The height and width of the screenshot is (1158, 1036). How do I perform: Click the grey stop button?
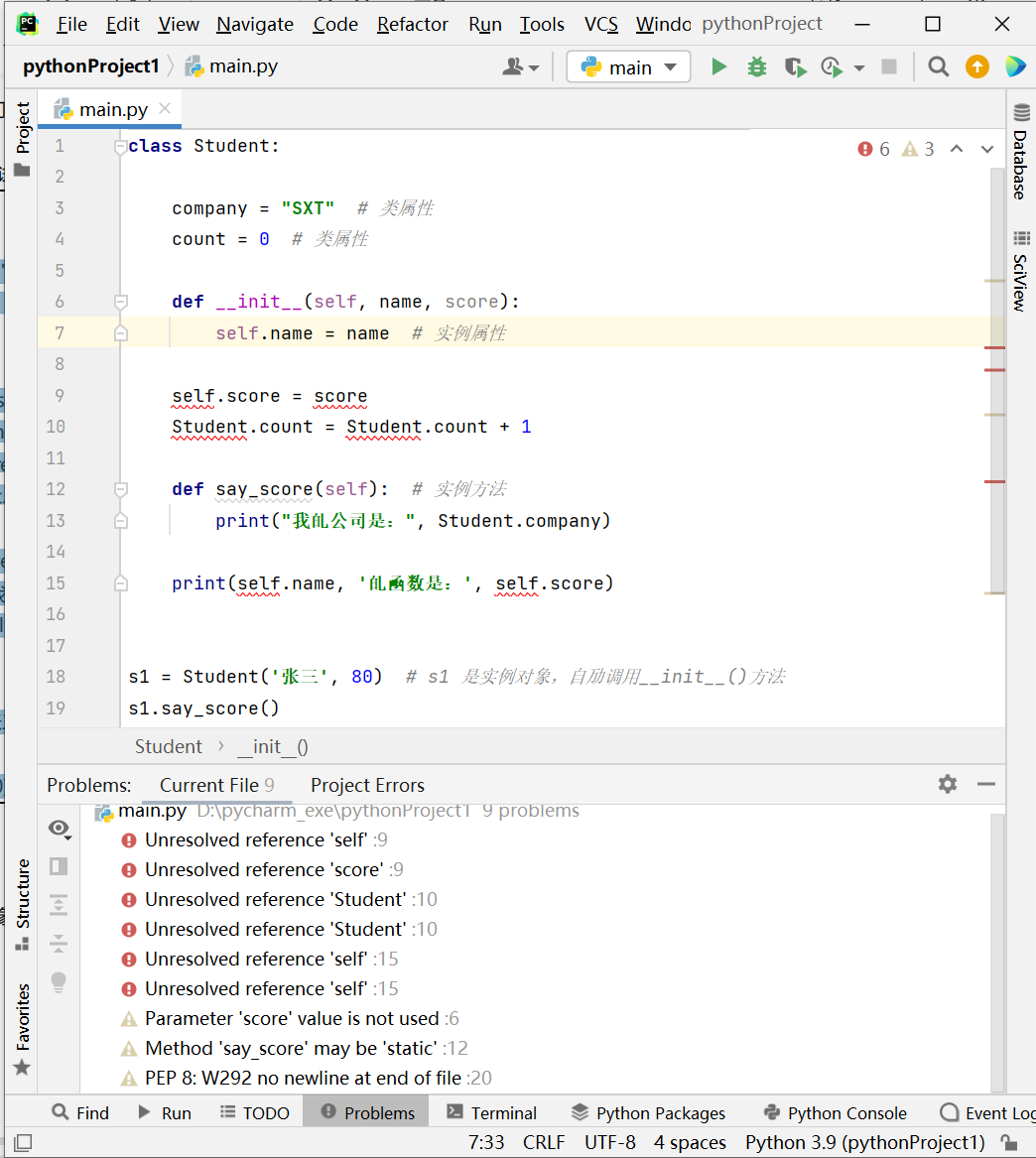(x=889, y=67)
